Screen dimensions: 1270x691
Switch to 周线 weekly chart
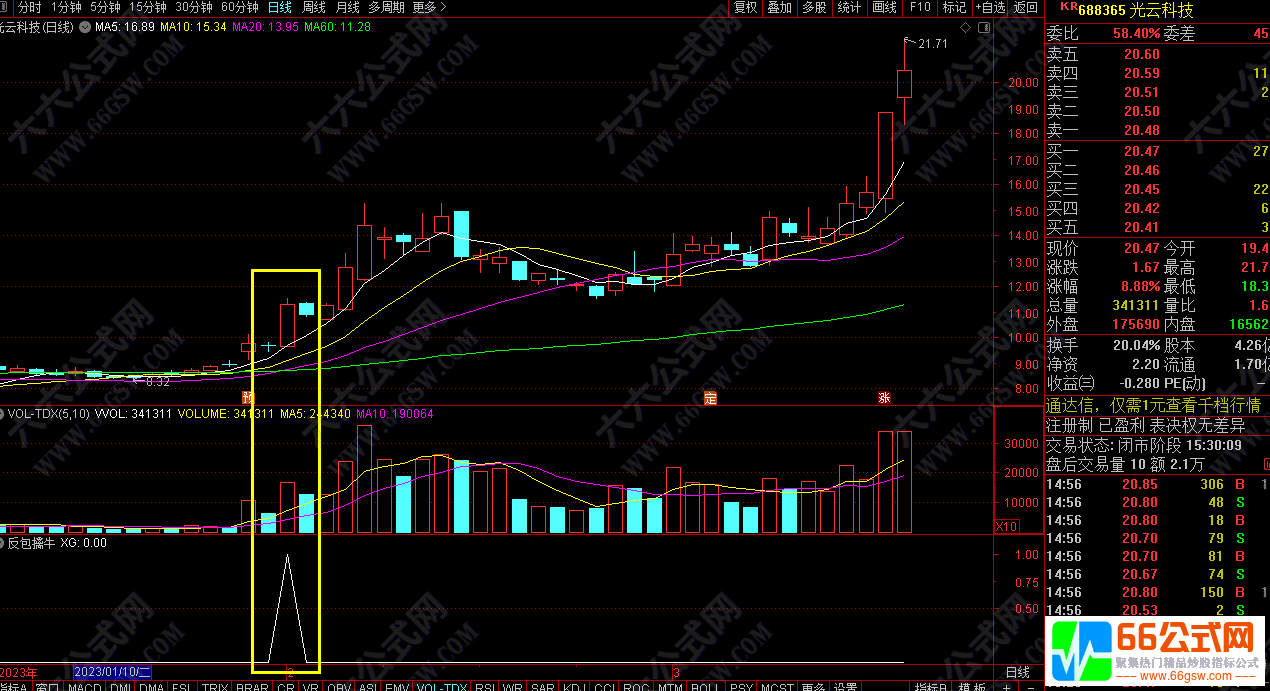[x=314, y=7]
